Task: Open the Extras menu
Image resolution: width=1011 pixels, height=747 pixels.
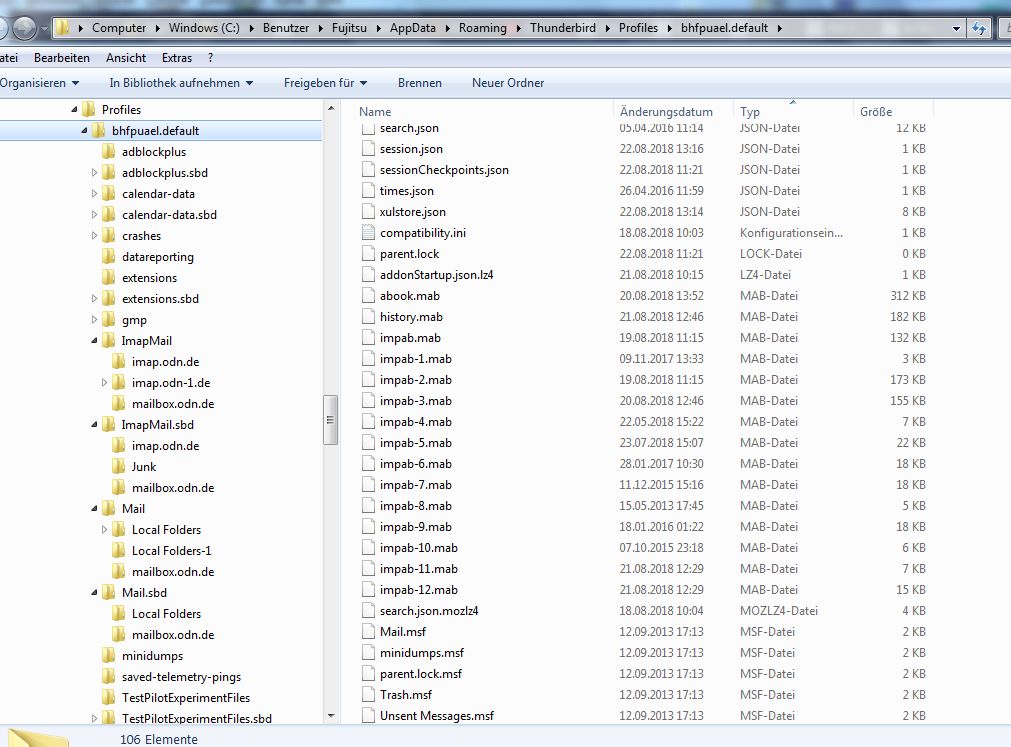Action: pyautogui.click(x=177, y=58)
